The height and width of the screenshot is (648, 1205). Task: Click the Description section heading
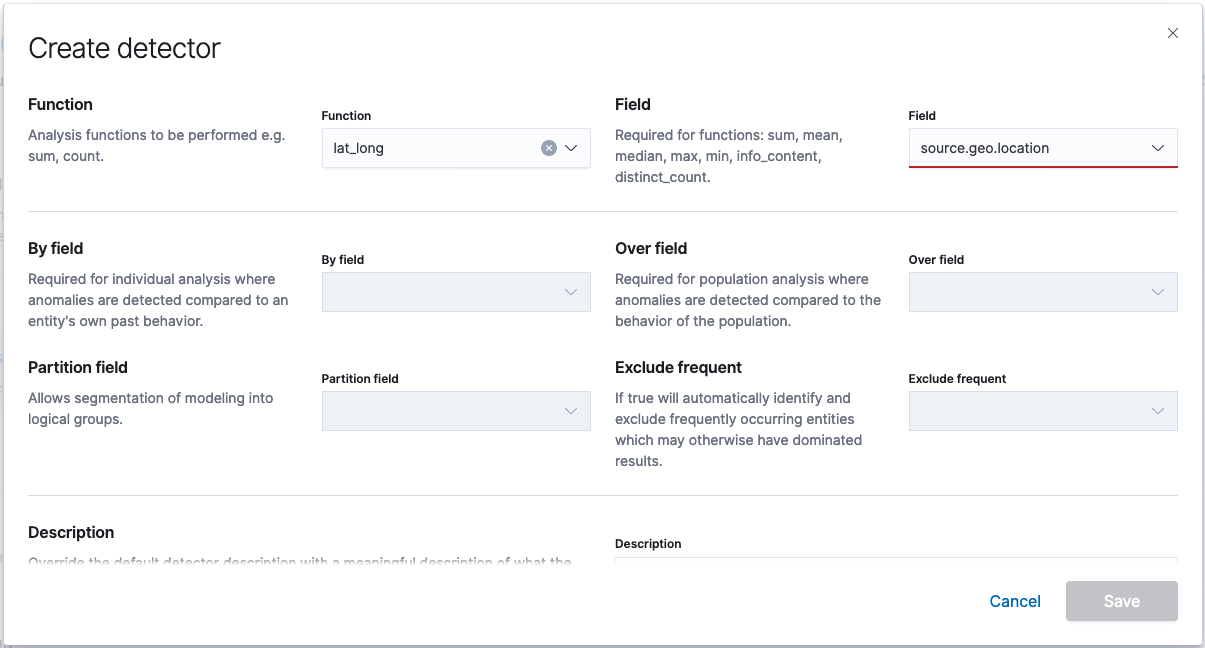click(71, 532)
